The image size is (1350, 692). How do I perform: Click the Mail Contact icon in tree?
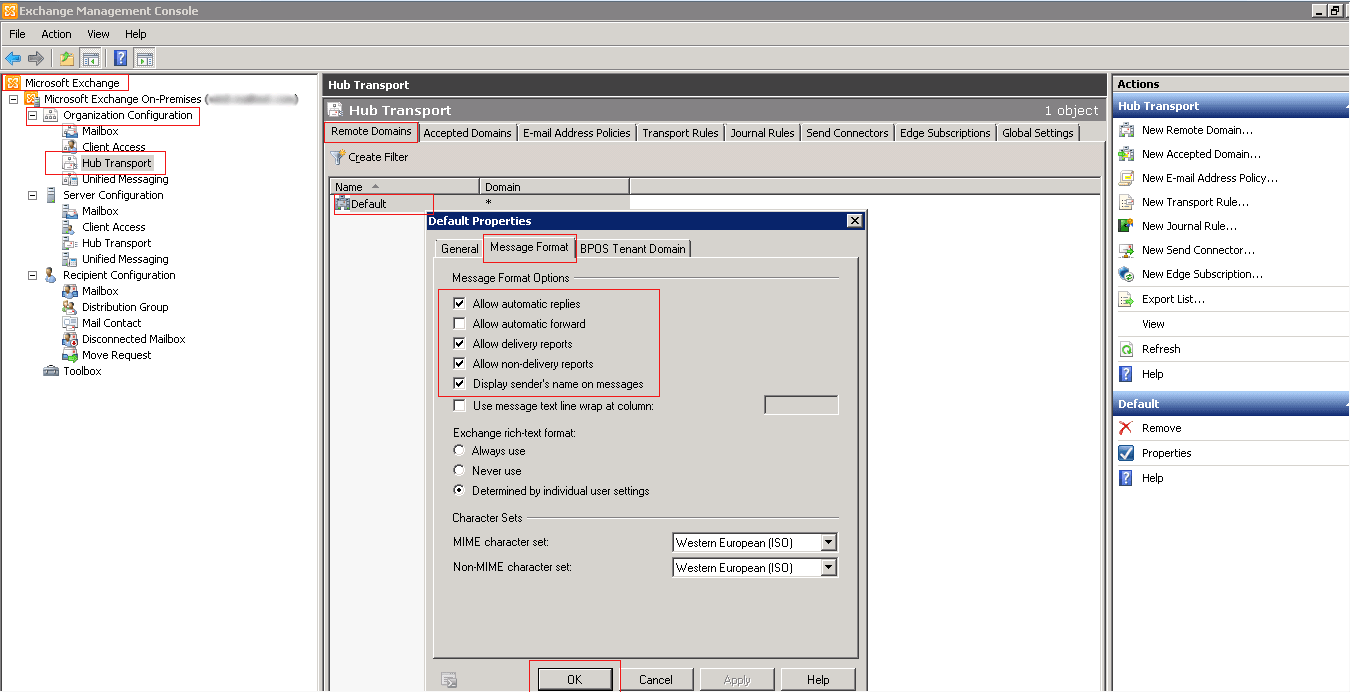point(70,323)
